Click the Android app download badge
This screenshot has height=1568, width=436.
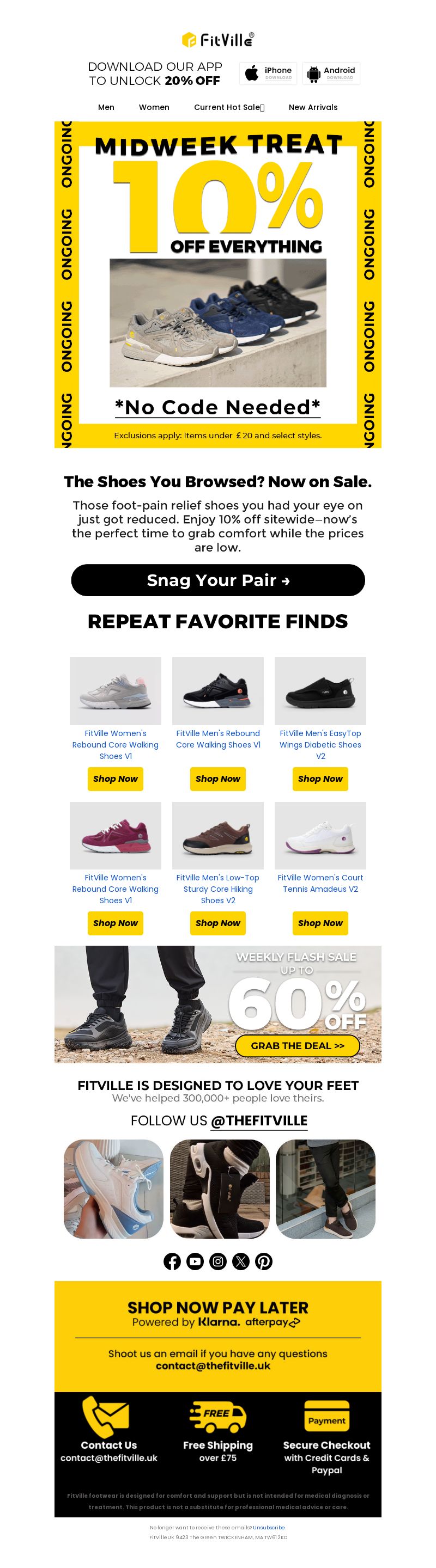coord(331,73)
